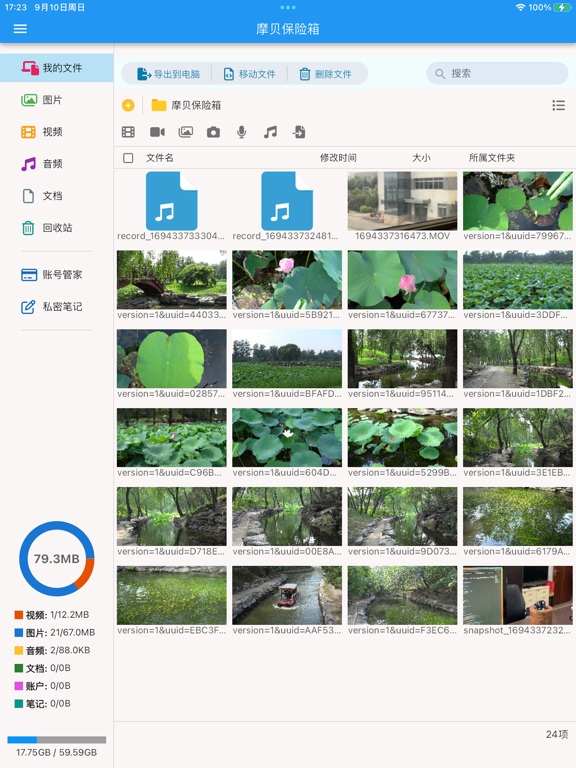Open photo uuid=44033 stone bridge
Screen dimensions: 576x768
pos(171,285)
